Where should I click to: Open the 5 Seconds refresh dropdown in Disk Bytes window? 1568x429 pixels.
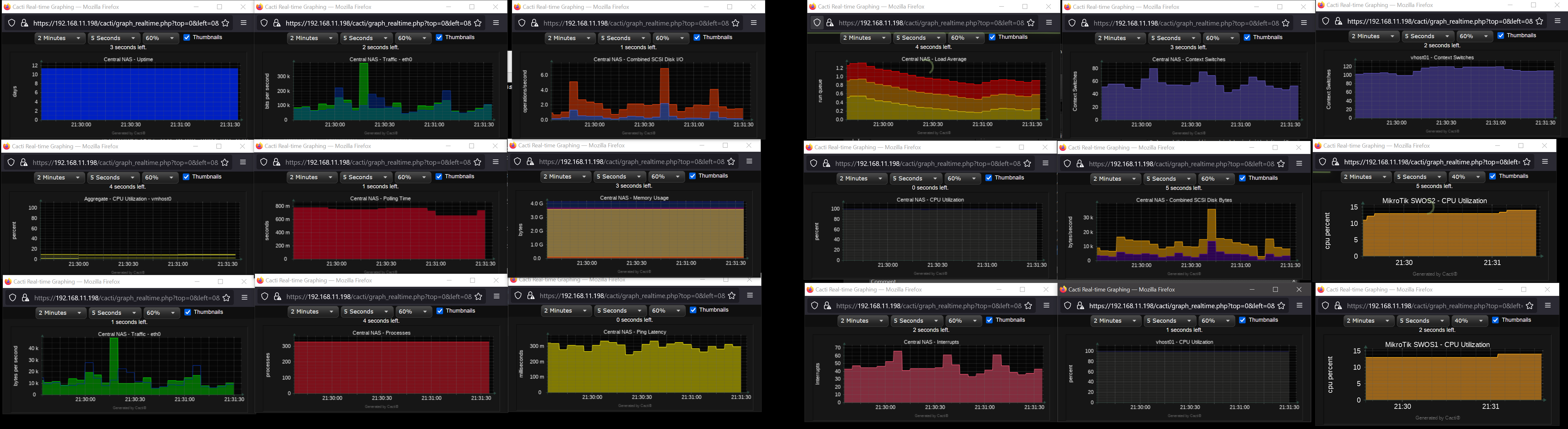(1169, 178)
